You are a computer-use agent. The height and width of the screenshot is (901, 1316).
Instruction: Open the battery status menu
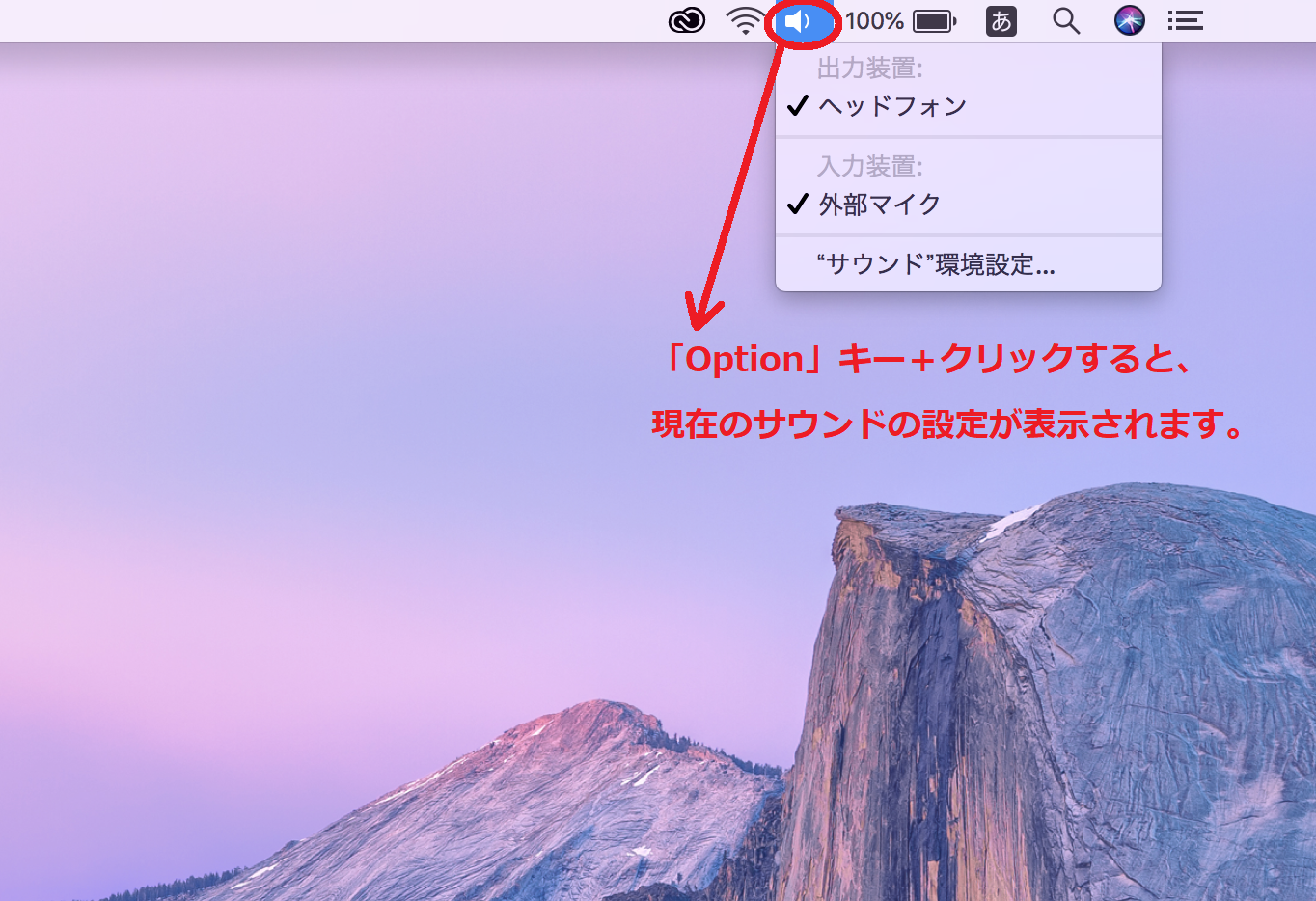[935, 20]
